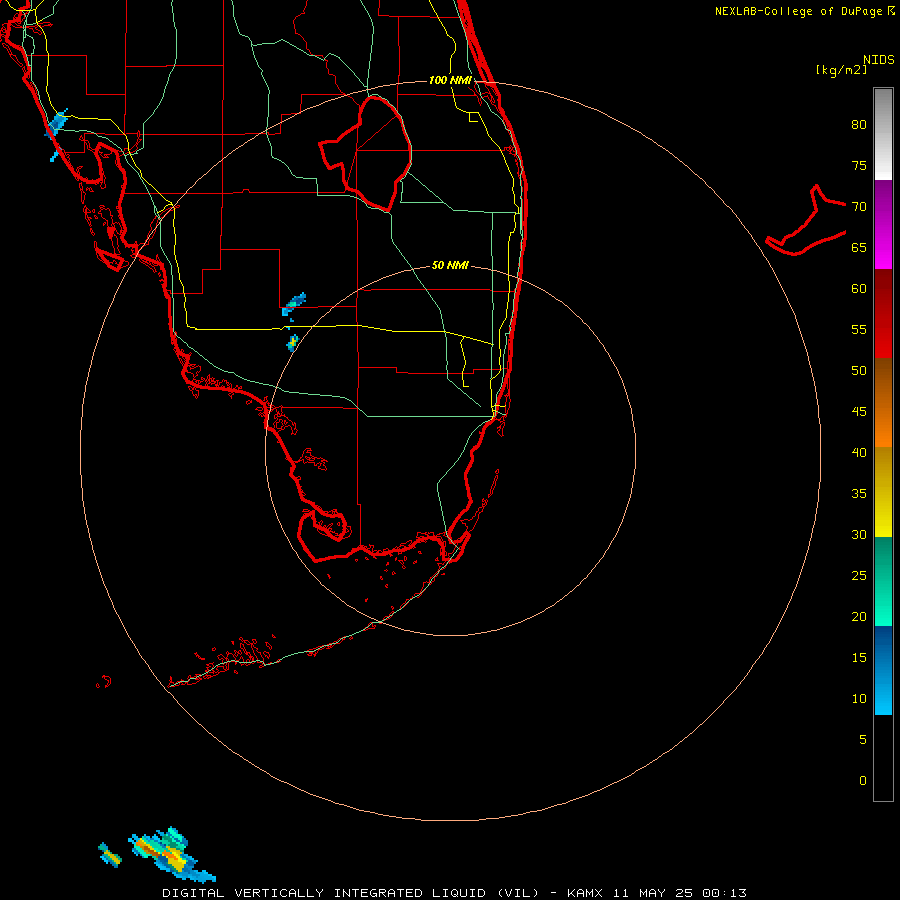Pick the green band of the color bar
The height and width of the screenshot is (900, 900).
[883, 581]
